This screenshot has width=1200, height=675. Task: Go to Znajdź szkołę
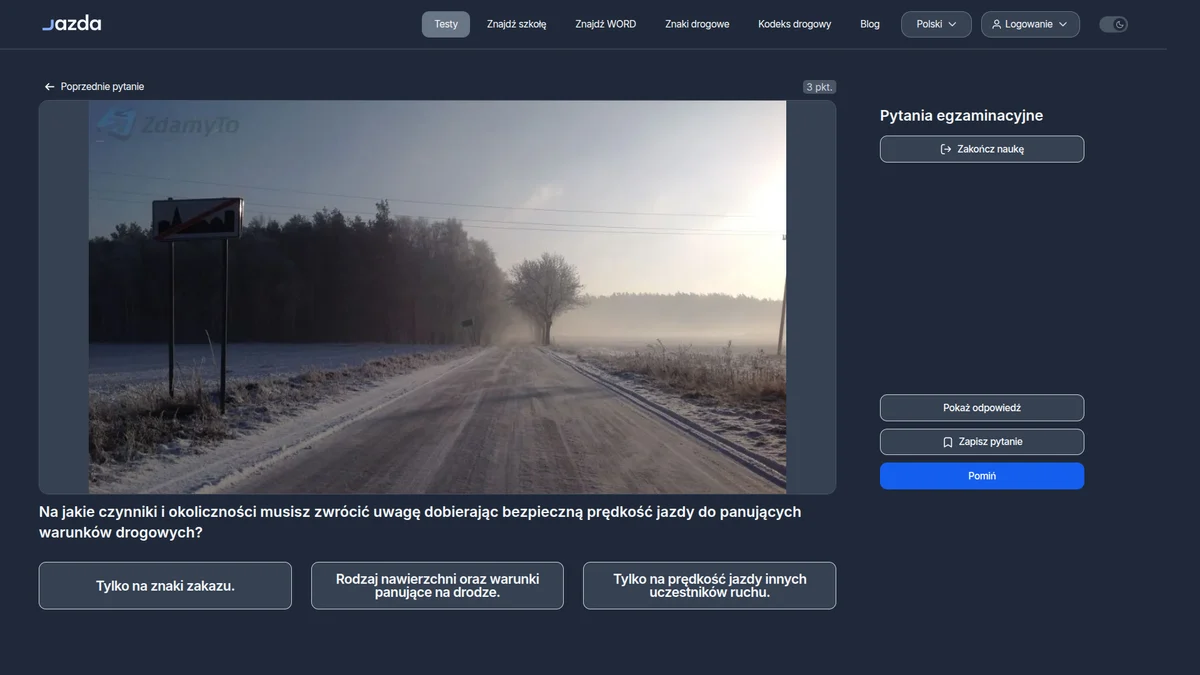tap(517, 24)
